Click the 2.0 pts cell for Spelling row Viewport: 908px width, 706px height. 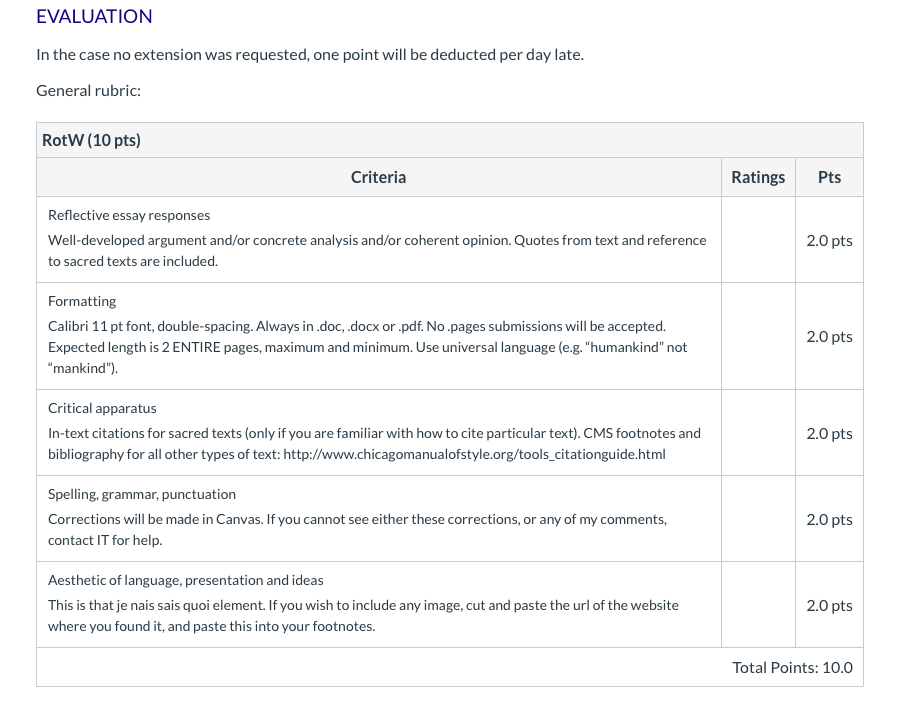[x=829, y=520]
